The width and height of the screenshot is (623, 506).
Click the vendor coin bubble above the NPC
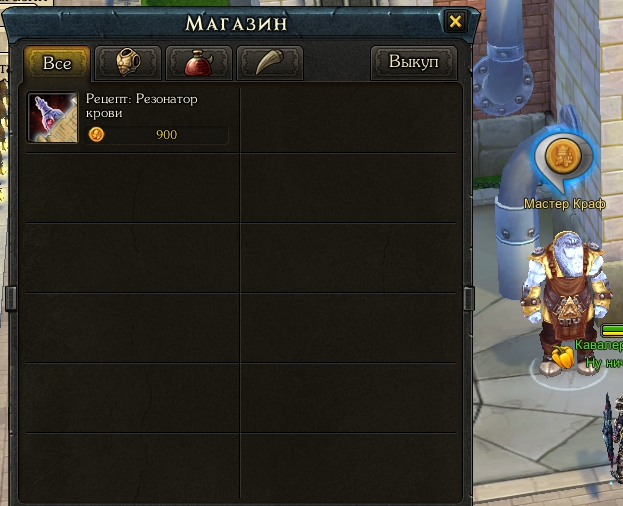563,159
